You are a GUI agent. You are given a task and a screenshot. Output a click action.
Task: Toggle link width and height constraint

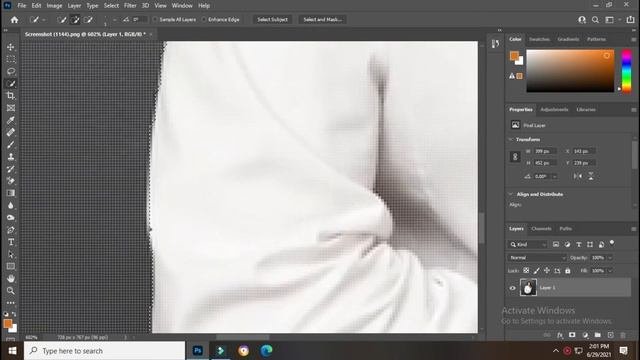click(515, 157)
